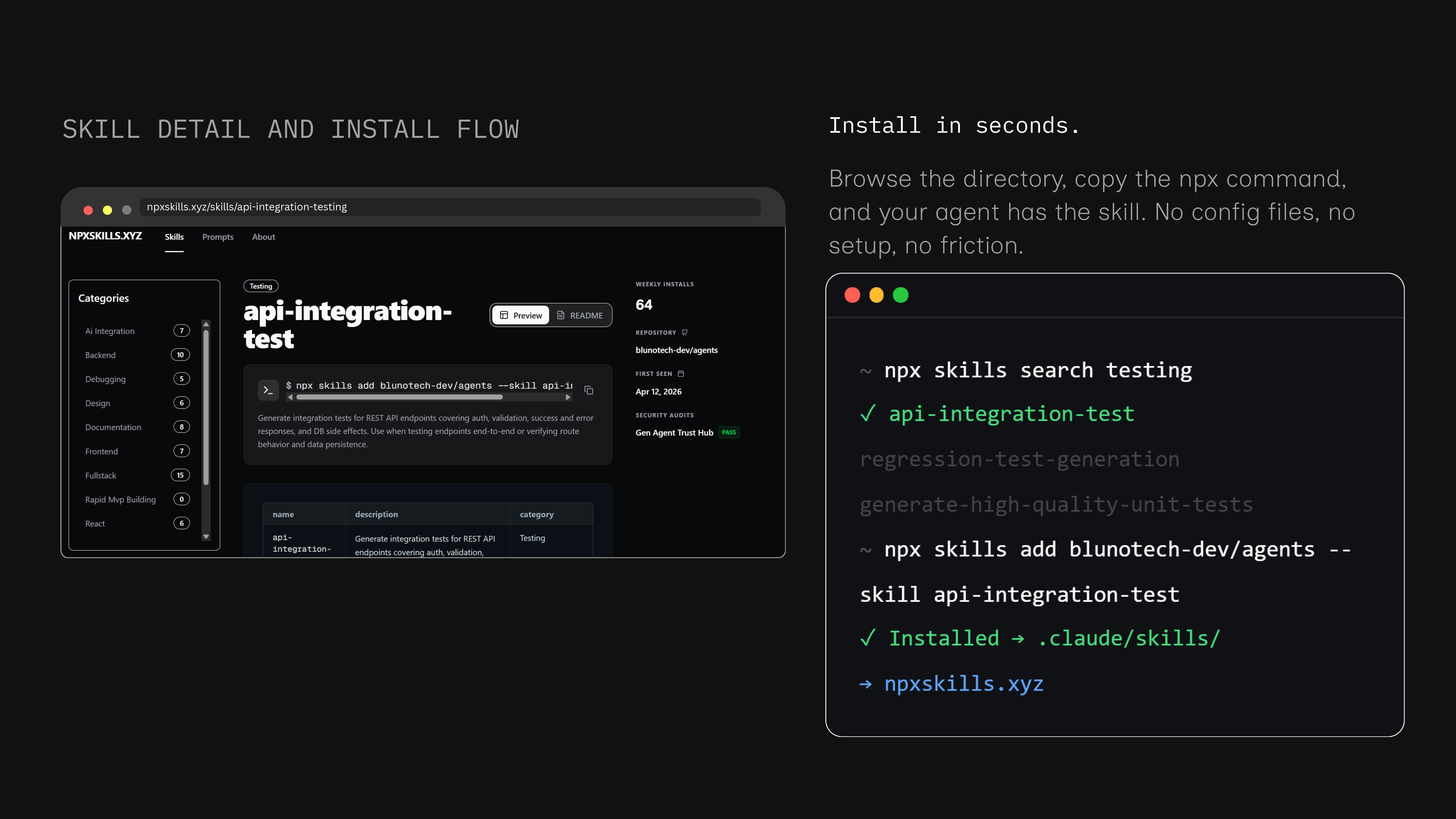Copy the npx install command
The width and height of the screenshot is (1456, 819).
pyautogui.click(x=588, y=390)
